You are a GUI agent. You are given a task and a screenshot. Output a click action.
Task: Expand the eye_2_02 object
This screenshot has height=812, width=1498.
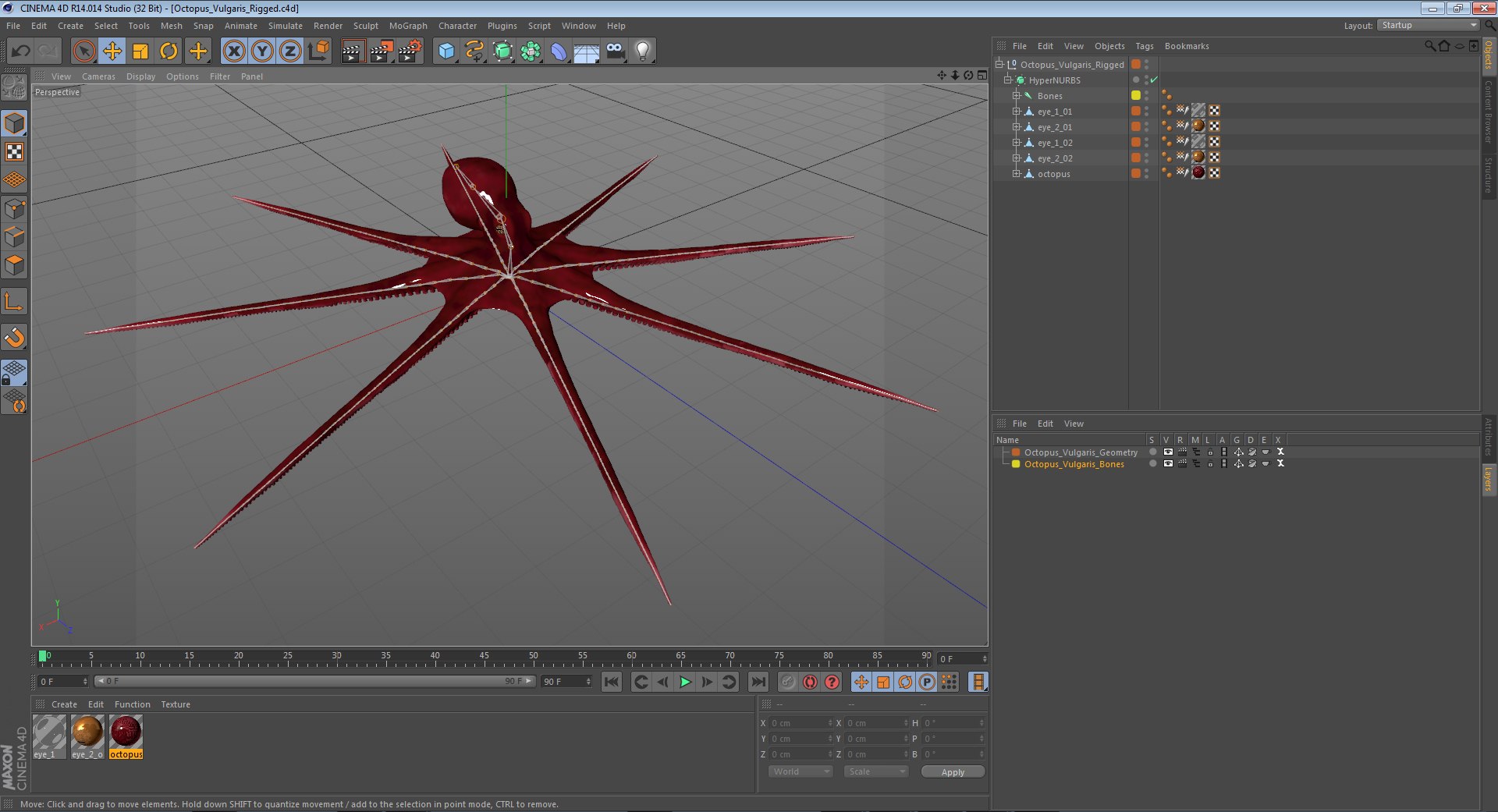[1016, 158]
